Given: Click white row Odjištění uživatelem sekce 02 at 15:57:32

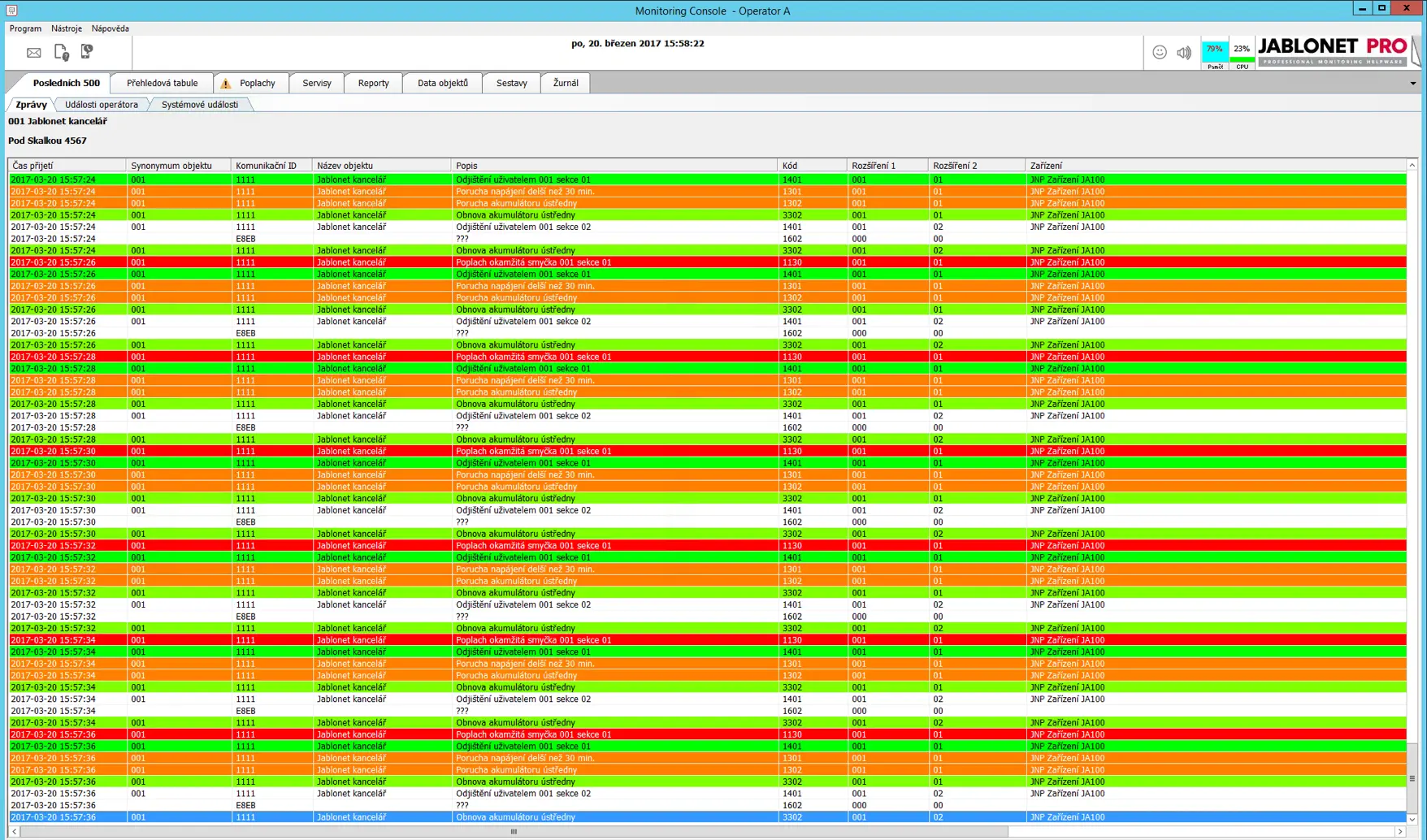Looking at the screenshot, I should point(707,604).
